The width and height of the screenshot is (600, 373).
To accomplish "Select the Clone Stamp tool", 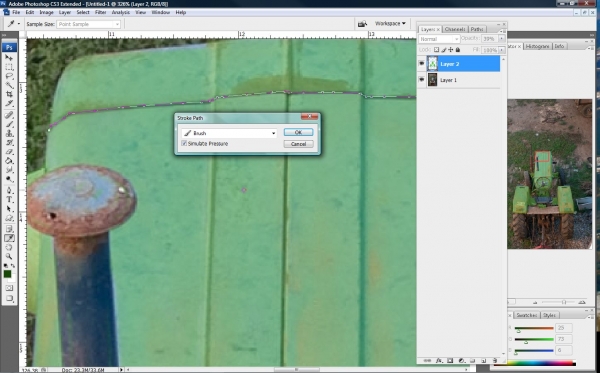I will [9, 134].
